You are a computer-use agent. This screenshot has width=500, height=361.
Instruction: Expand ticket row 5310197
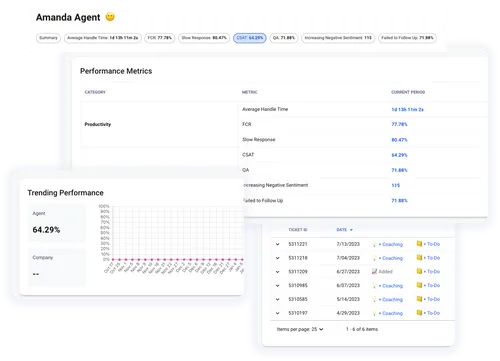(x=277, y=313)
